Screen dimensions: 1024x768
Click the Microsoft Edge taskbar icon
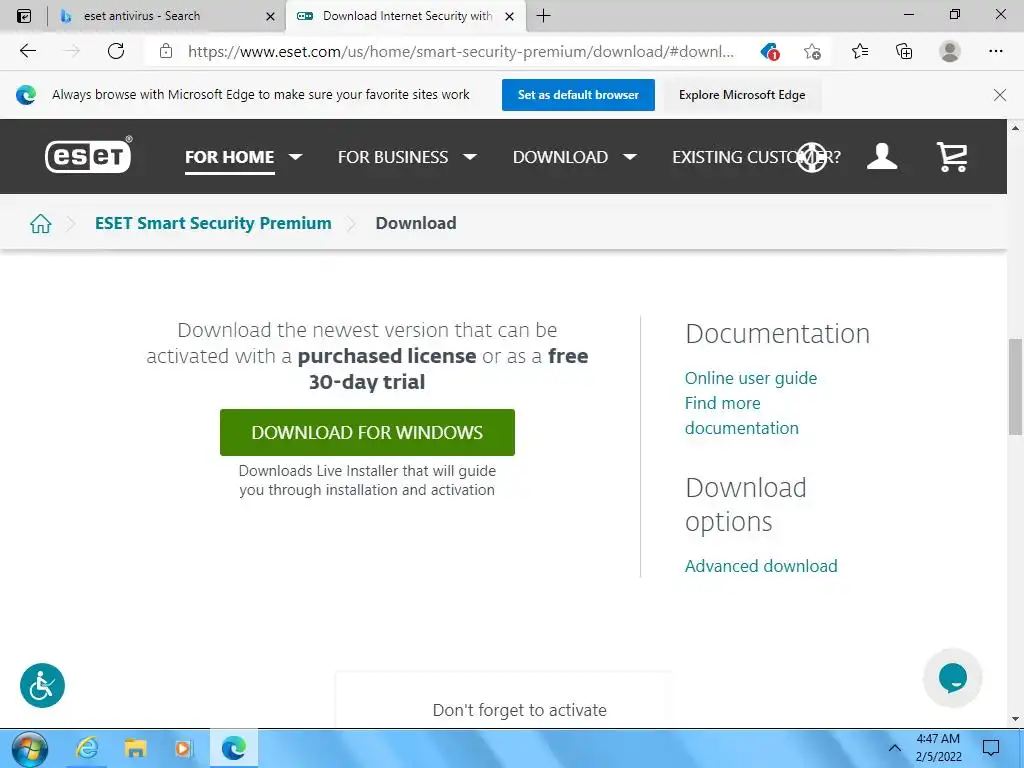(233, 748)
